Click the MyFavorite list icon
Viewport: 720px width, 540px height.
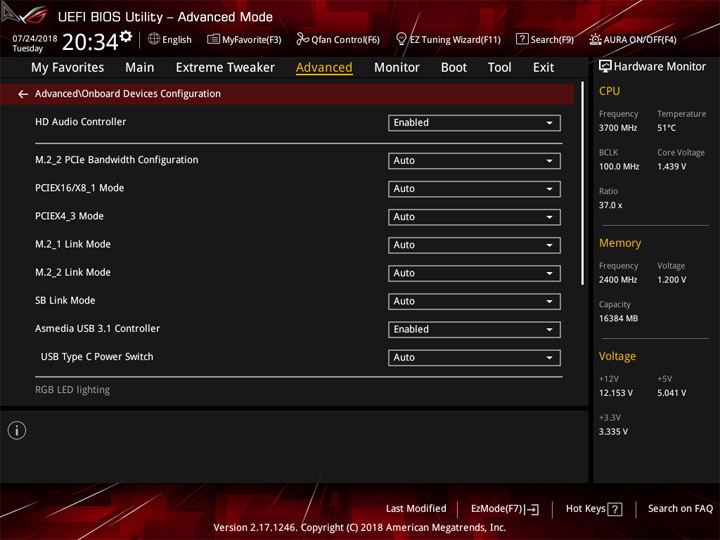(x=213, y=39)
